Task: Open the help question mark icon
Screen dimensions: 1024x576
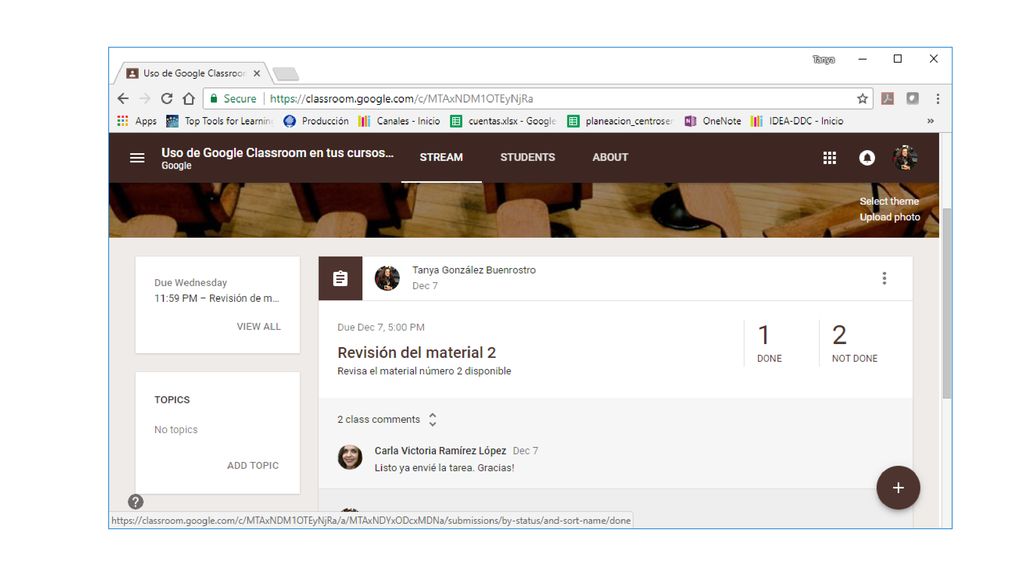Action: point(135,502)
